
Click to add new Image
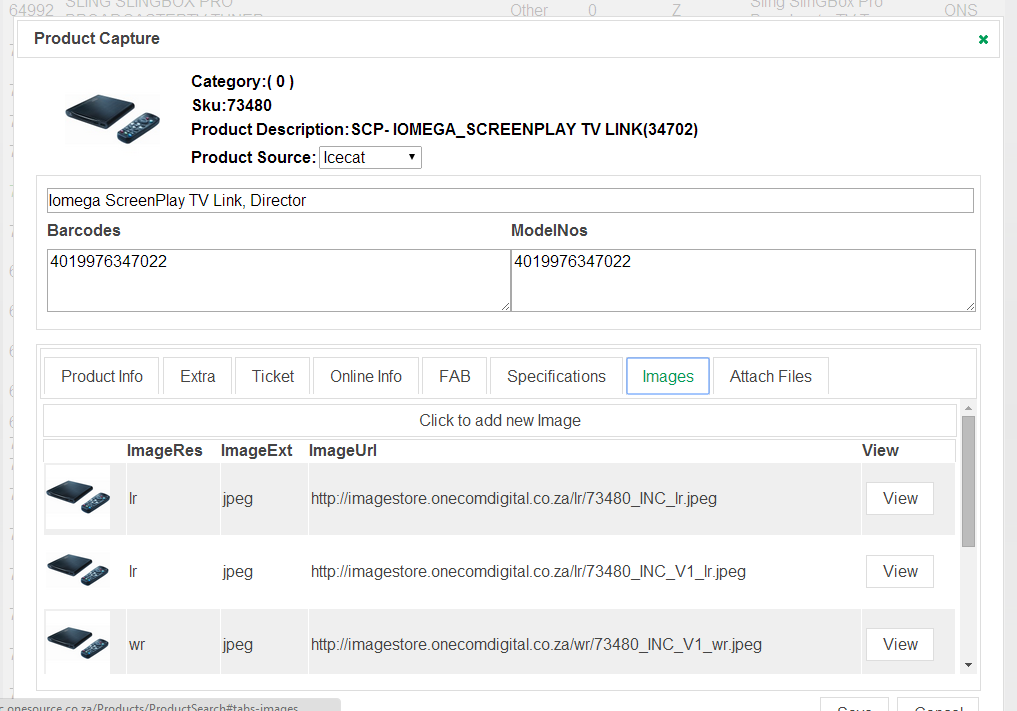coord(499,420)
